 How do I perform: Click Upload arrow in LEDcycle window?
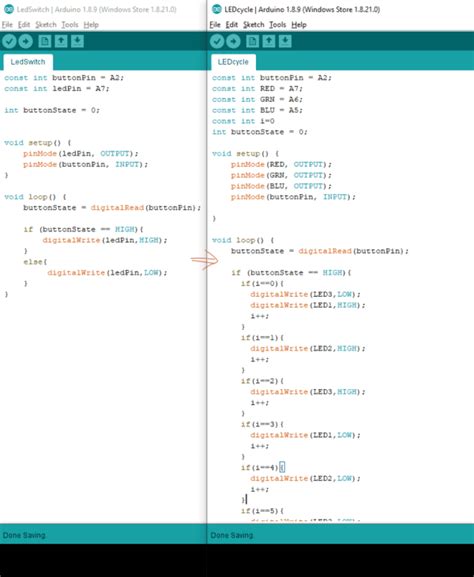point(233,41)
